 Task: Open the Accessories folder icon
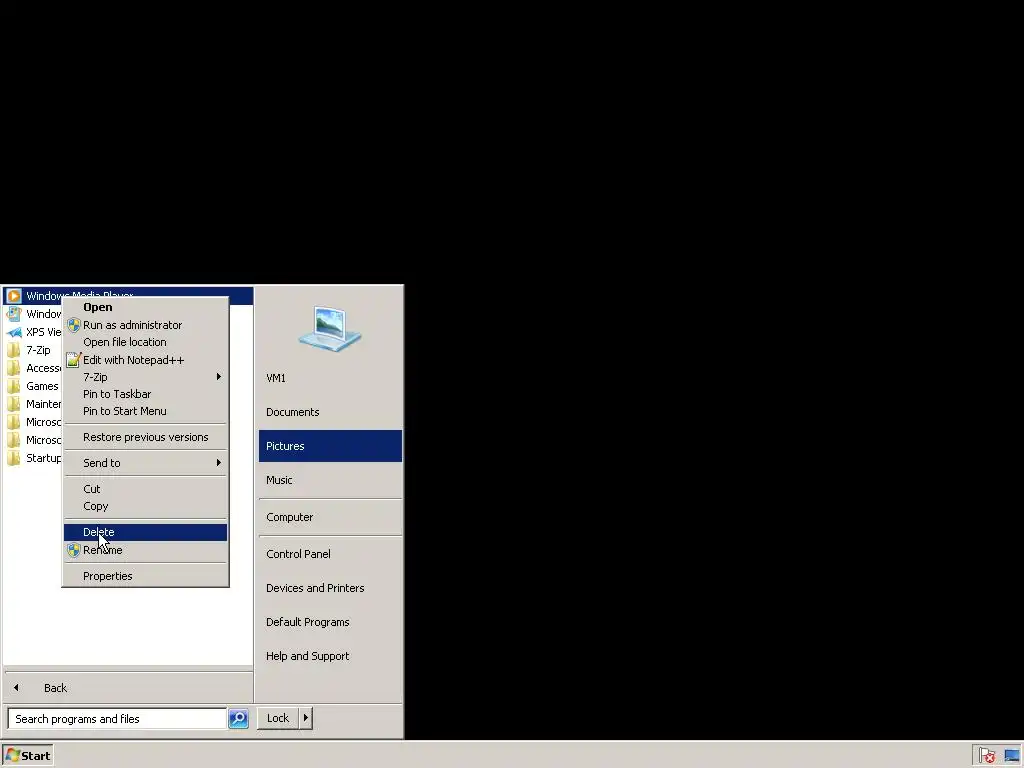14,368
